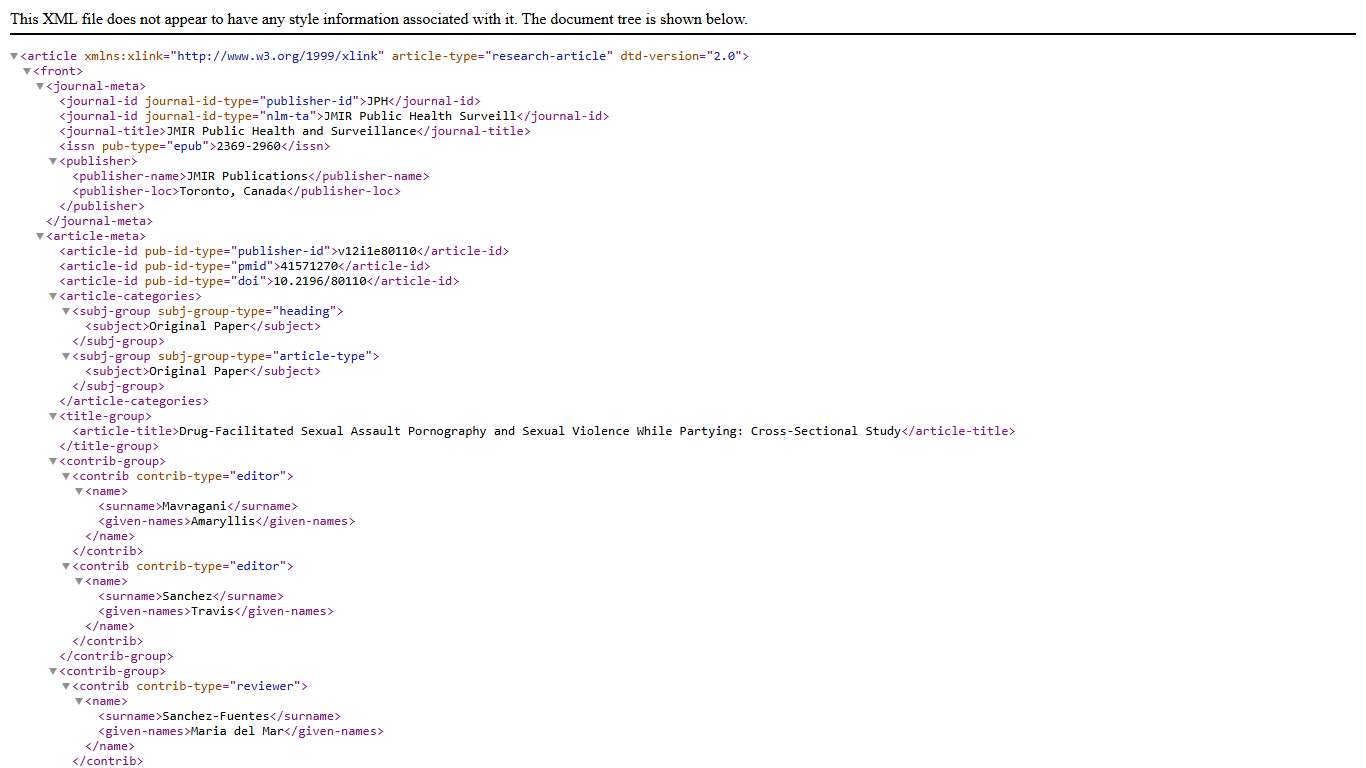Collapse the title-group node
Image resolution: width=1366 pixels, height=768 pixels.
click(53, 417)
